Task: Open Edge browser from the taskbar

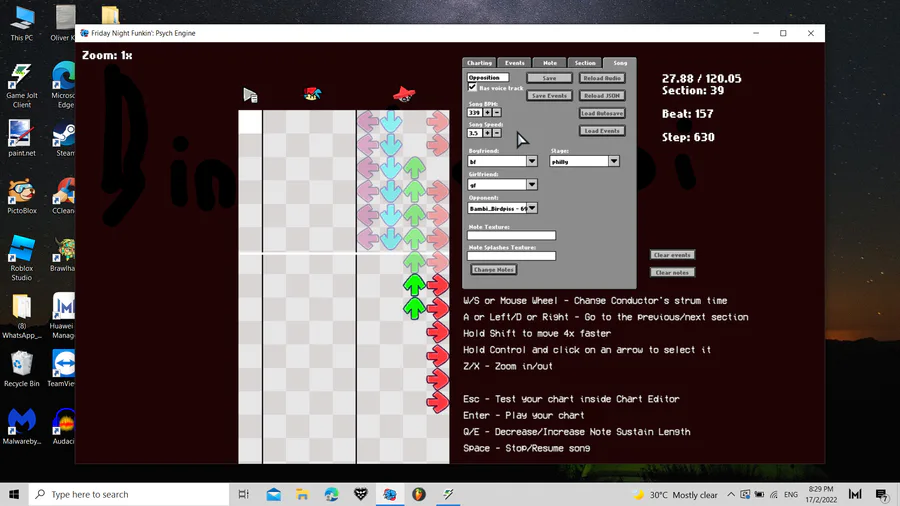Action: (x=332, y=494)
